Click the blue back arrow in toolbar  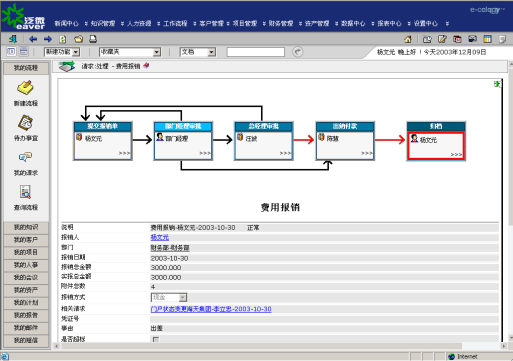tap(33, 39)
